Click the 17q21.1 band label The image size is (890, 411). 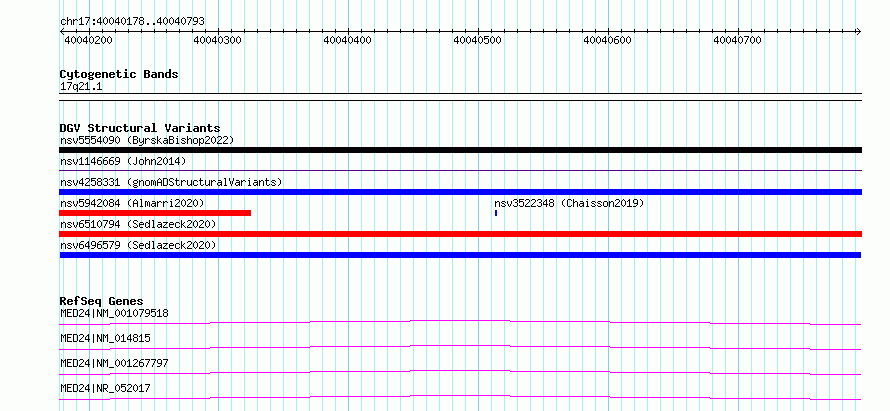click(81, 87)
